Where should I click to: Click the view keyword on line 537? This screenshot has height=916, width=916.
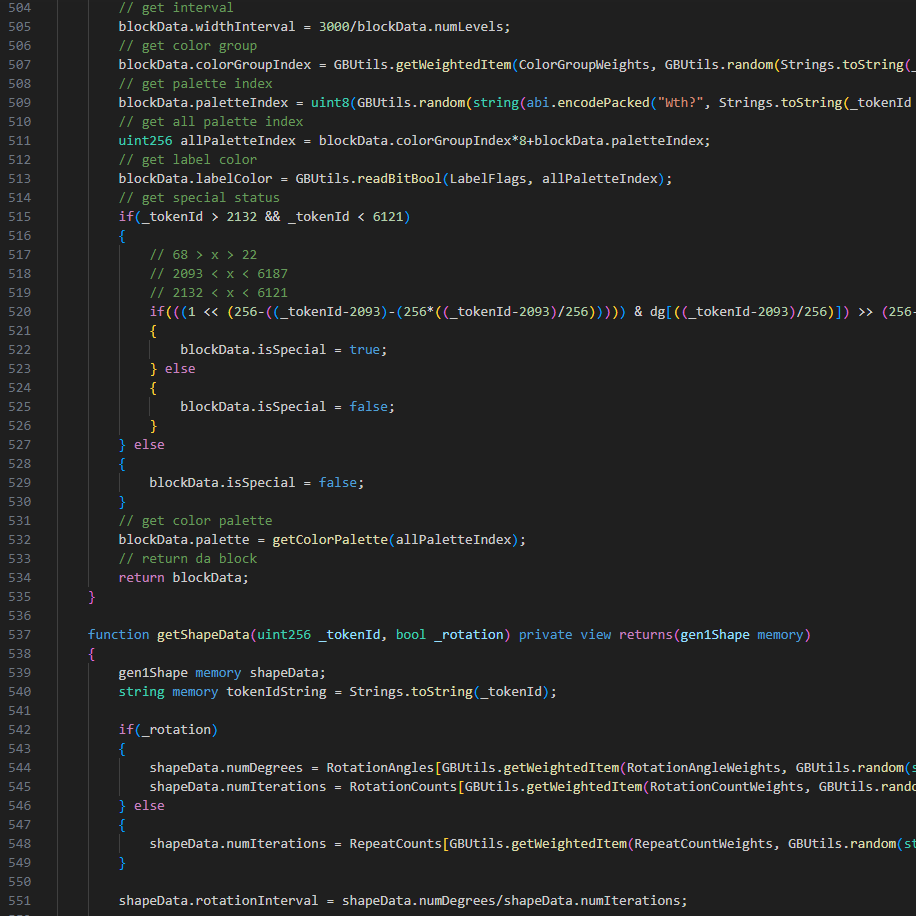[595, 635]
